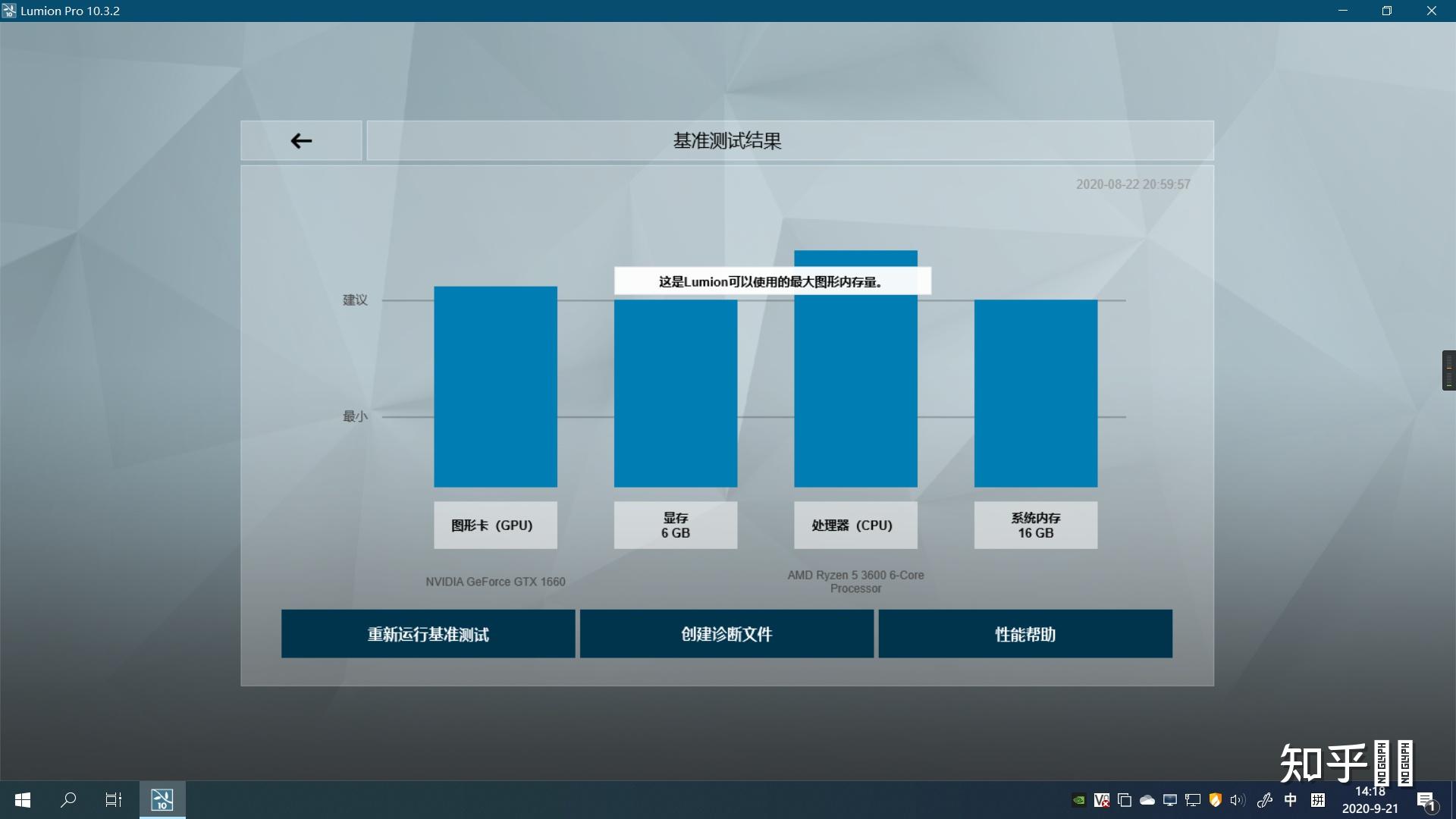The width and height of the screenshot is (1456, 819).
Task: Click the NVIDIA GeForce GTX 1660 text
Action: [495, 582]
